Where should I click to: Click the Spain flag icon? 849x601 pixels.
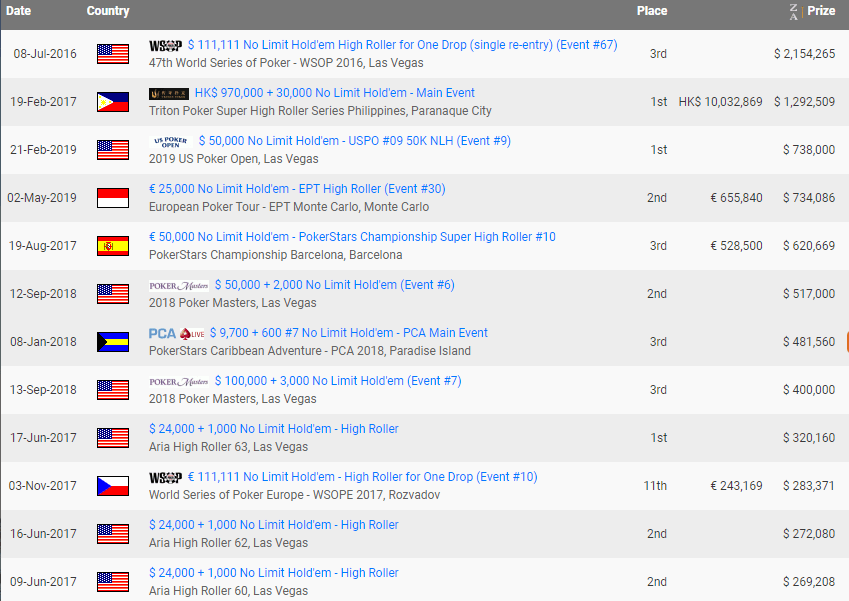click(x=112, y=246)
